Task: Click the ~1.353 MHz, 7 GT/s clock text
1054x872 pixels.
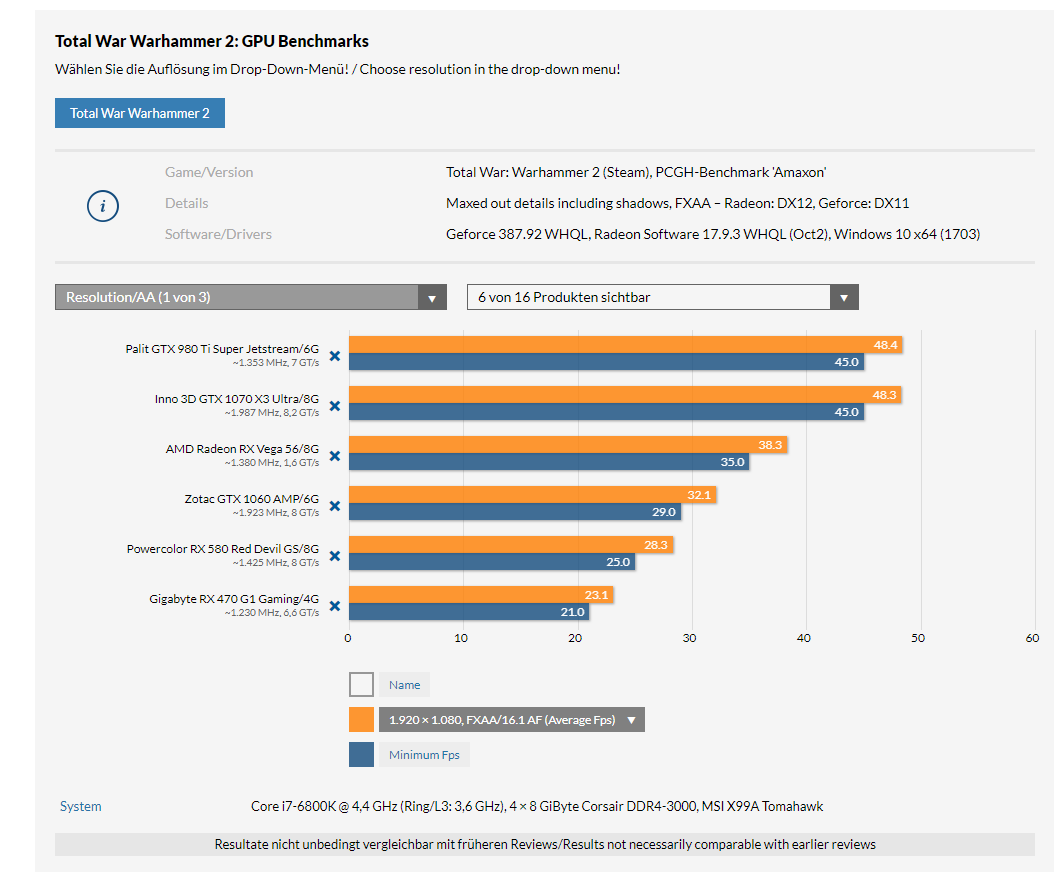Action: point(276,362)
